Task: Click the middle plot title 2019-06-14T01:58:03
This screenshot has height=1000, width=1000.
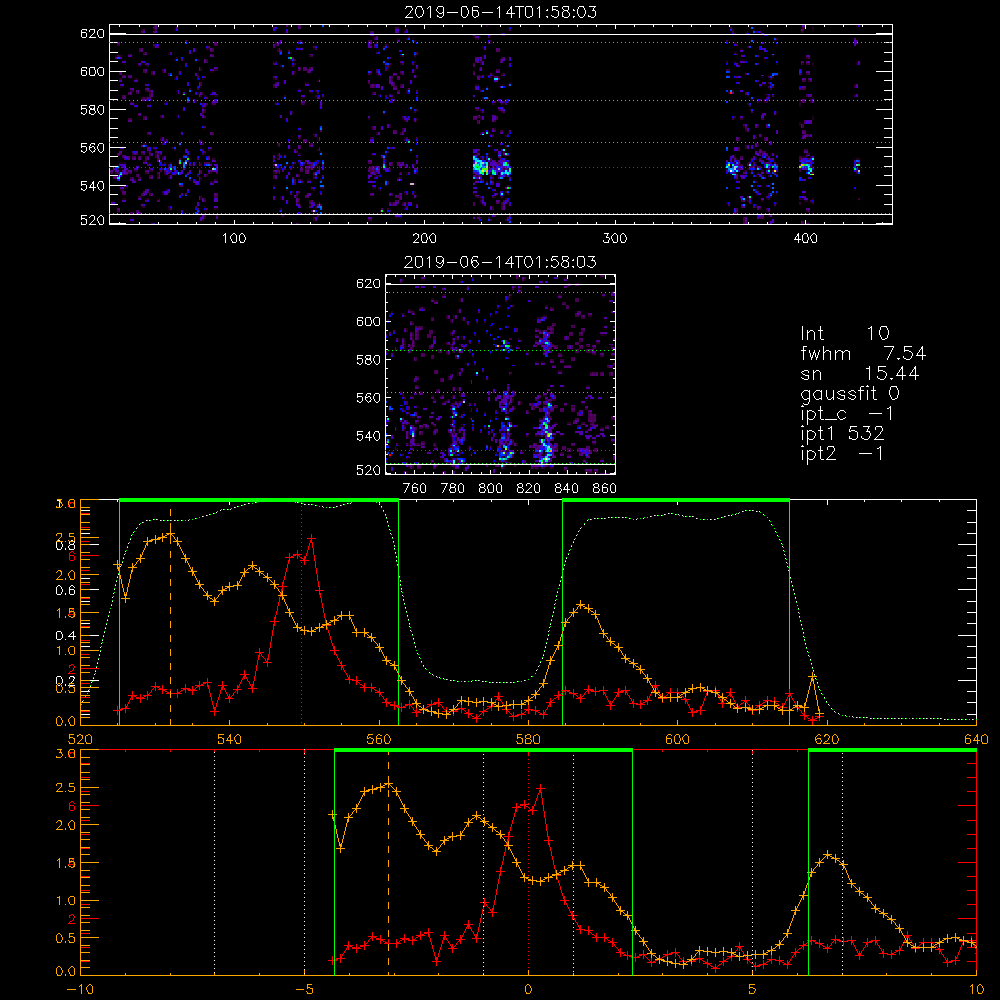Action: pyautogui.click(x=500, y=262)
